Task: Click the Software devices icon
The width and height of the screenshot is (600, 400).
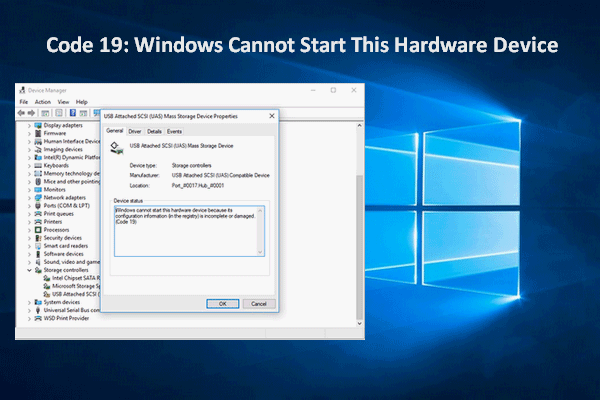Action: [38, 254]
